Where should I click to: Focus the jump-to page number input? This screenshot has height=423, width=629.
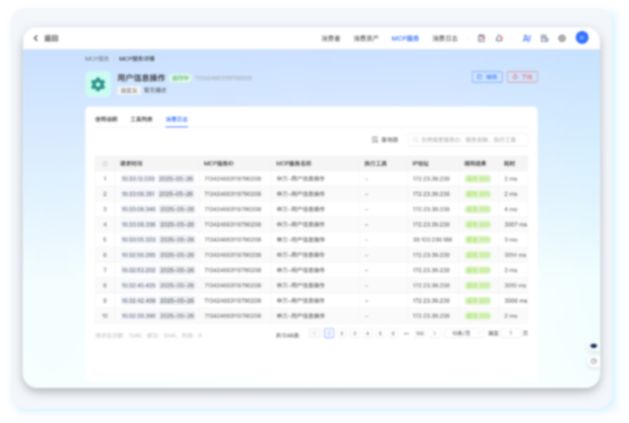coord(511,333)
